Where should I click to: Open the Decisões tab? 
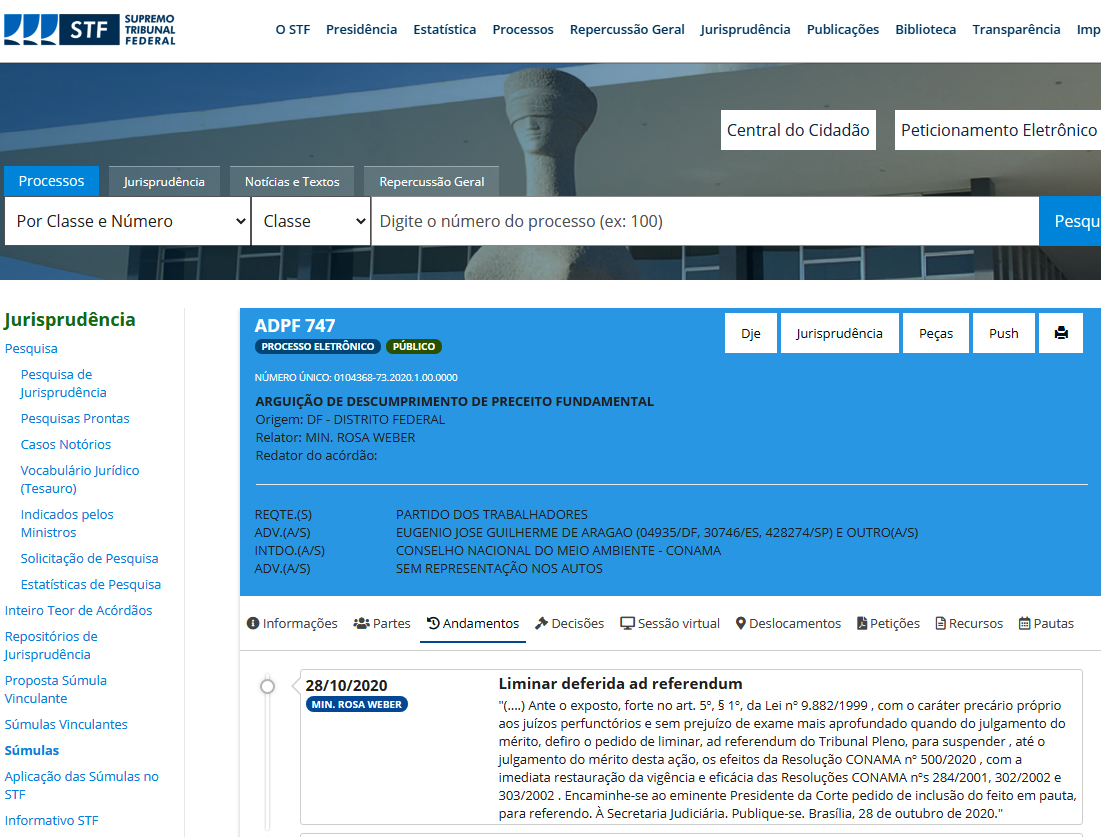pos(569,624)
